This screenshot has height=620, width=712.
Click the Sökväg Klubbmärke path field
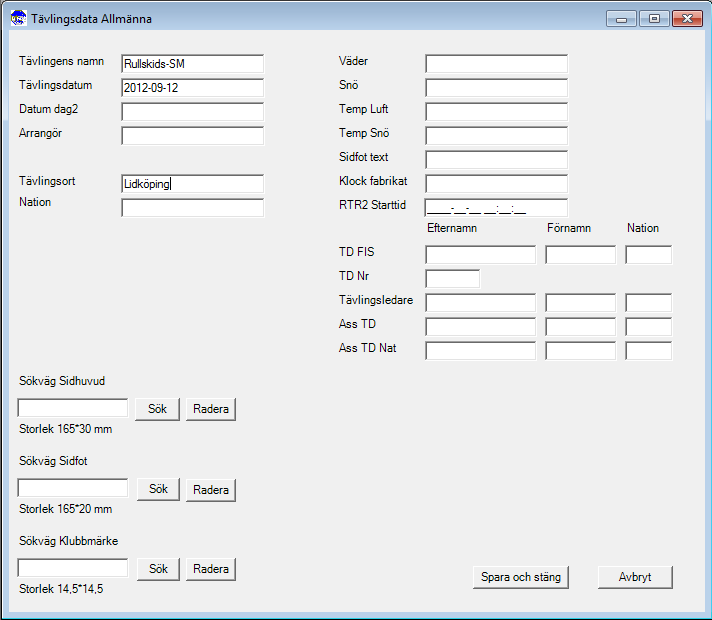(x=73, y=568)
